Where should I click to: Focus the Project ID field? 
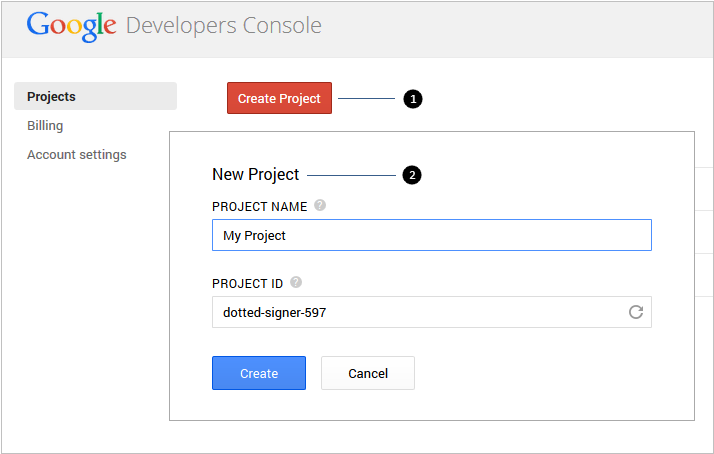(432, 312)
